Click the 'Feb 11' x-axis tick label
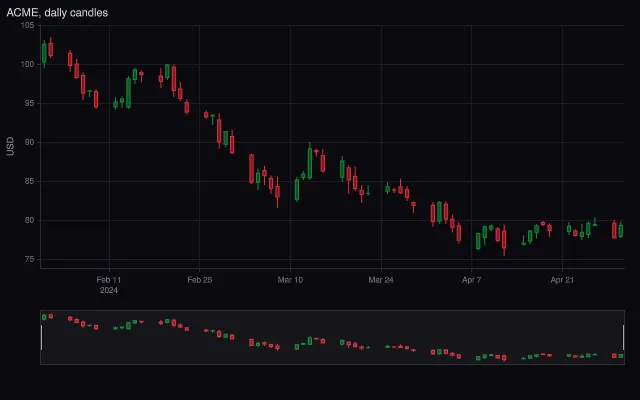The image size is (640, 400). click(109, 280)
